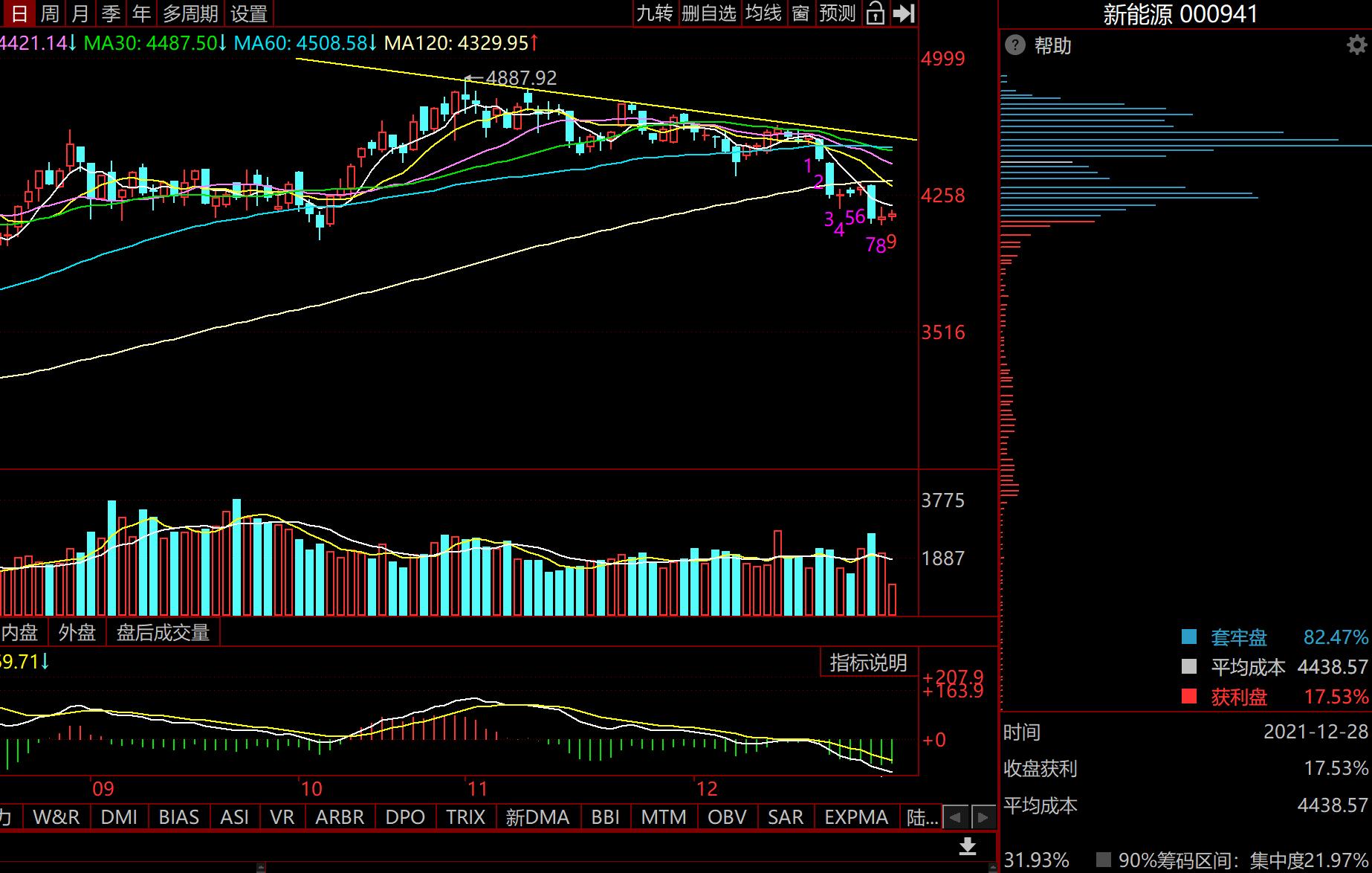Select VR indicator tab

(x=282, y=816)
